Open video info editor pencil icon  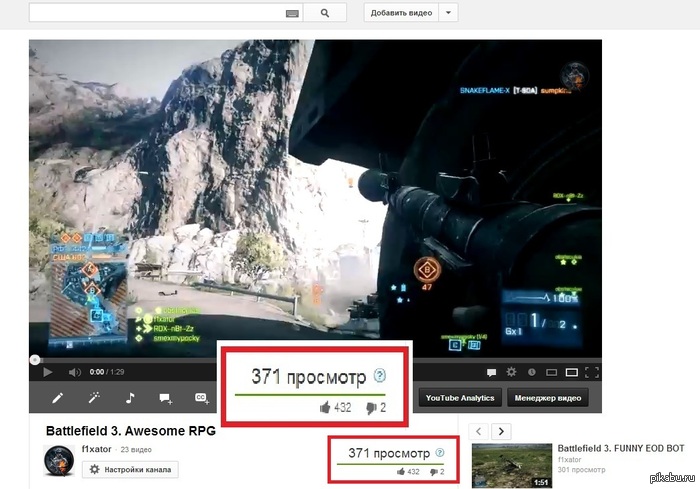[x=58, y=397]
